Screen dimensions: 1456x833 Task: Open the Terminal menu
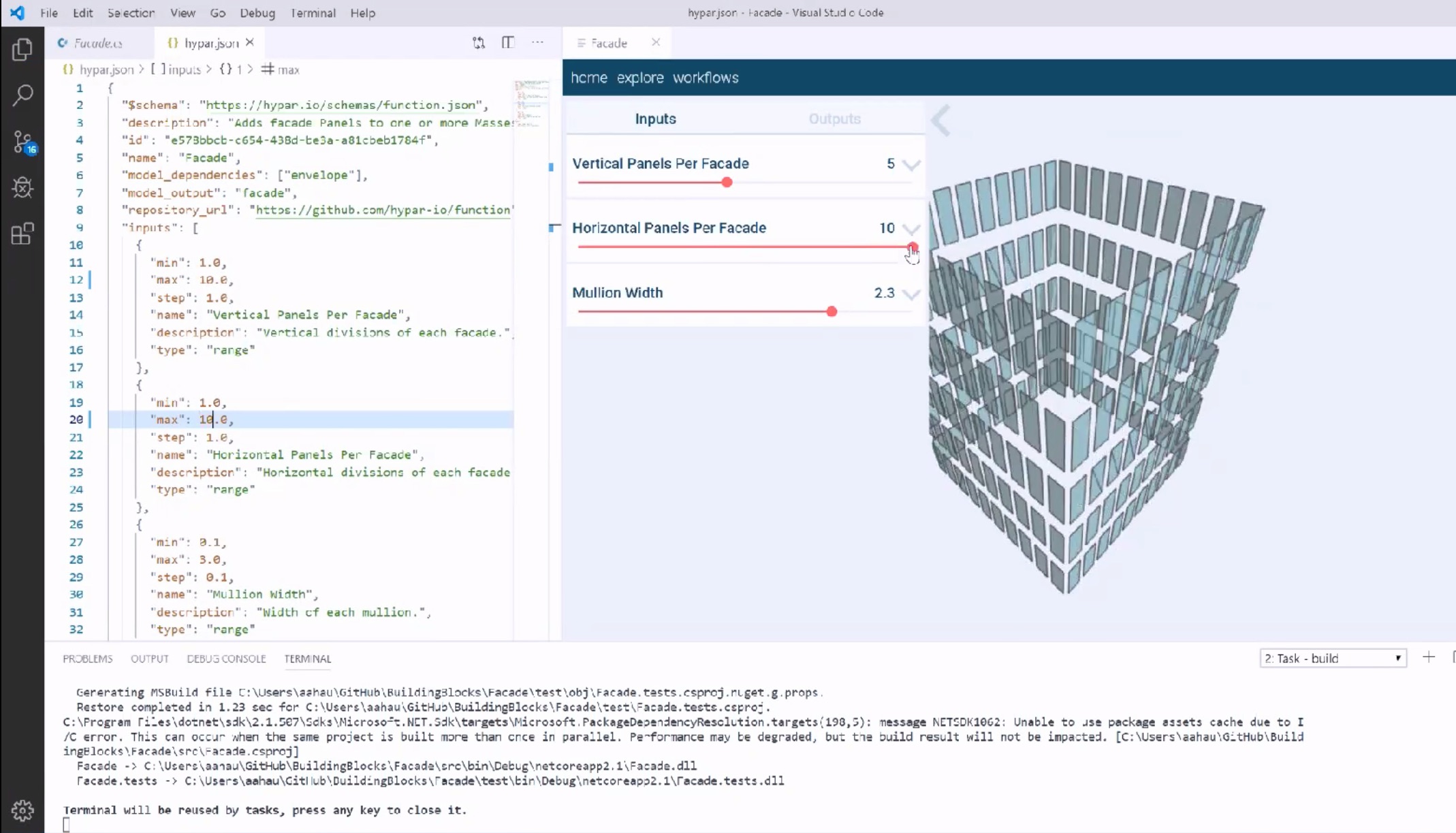click(313, 13)
